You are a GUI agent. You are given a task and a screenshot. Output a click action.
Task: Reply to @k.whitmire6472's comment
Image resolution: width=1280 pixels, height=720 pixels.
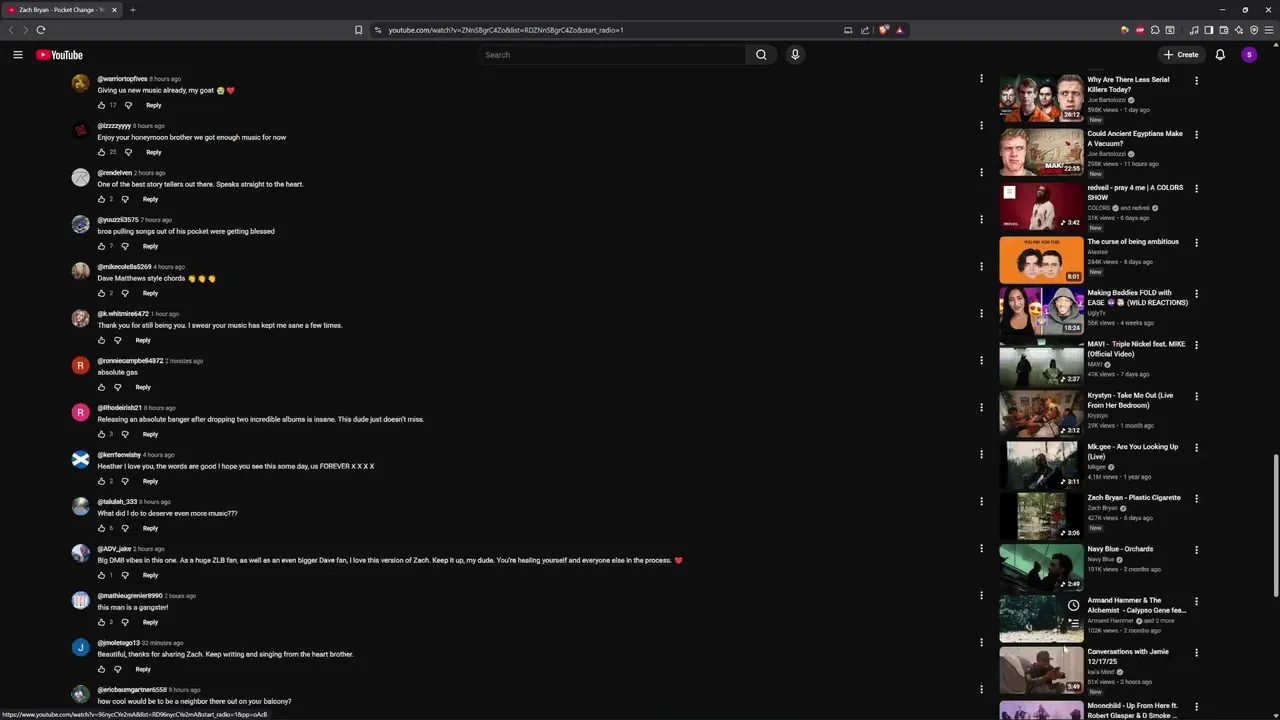pyautogui.click(x=143, y=340)
